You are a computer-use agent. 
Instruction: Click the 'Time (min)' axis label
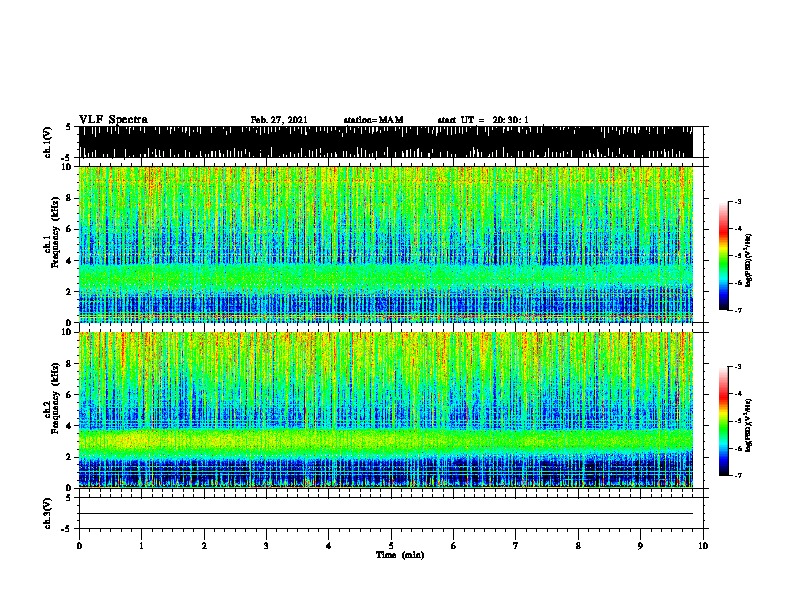(400, 555)
